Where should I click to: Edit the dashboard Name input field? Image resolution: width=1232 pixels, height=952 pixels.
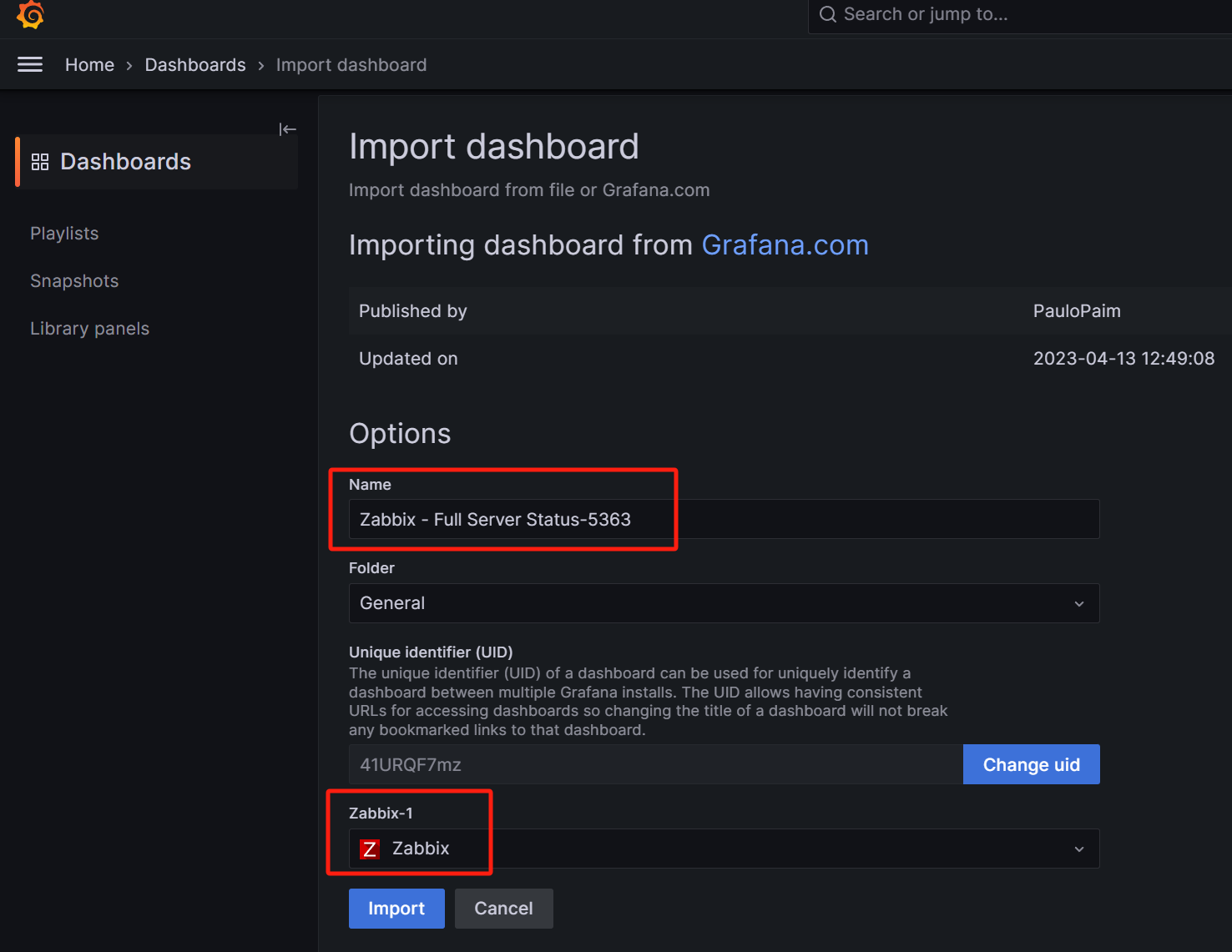pos(724,519)
